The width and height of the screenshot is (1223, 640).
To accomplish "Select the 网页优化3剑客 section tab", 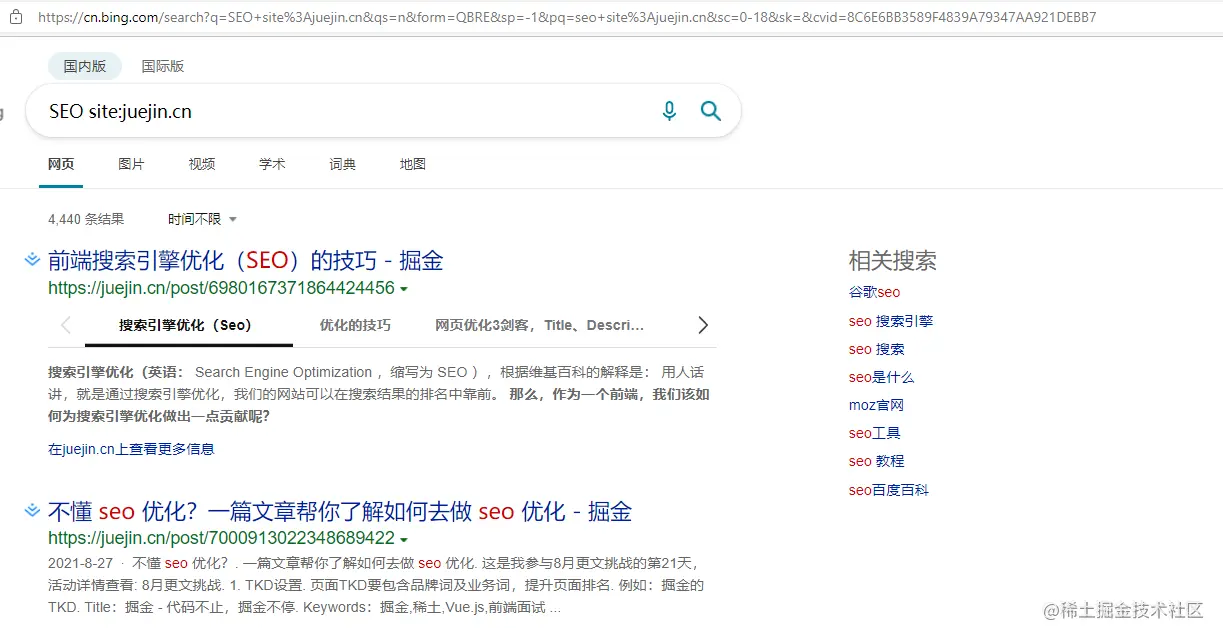I will pos(539,325).
